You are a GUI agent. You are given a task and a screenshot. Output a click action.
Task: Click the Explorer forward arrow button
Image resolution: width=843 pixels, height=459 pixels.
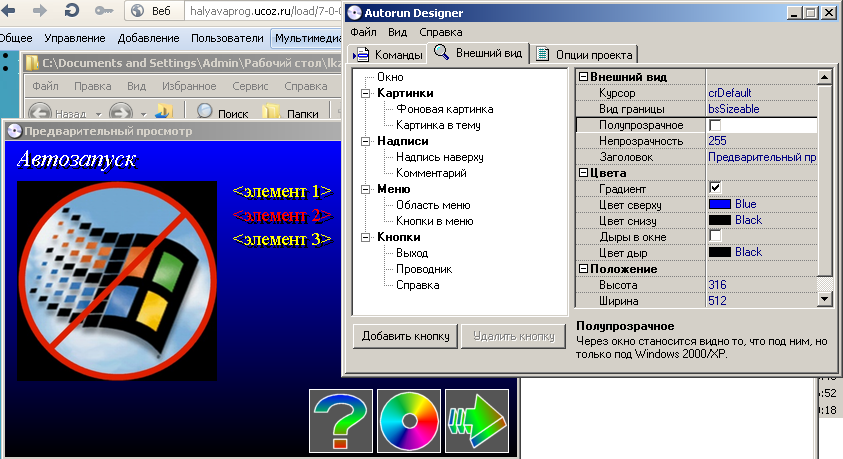point(121,113)
